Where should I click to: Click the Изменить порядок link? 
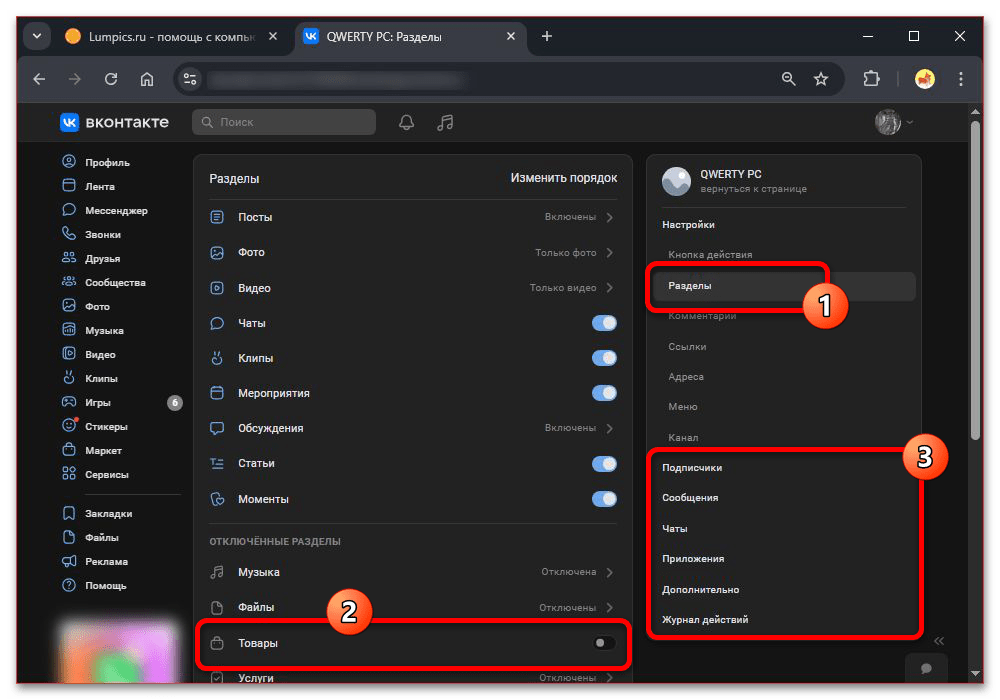click(x=563, y=178)
